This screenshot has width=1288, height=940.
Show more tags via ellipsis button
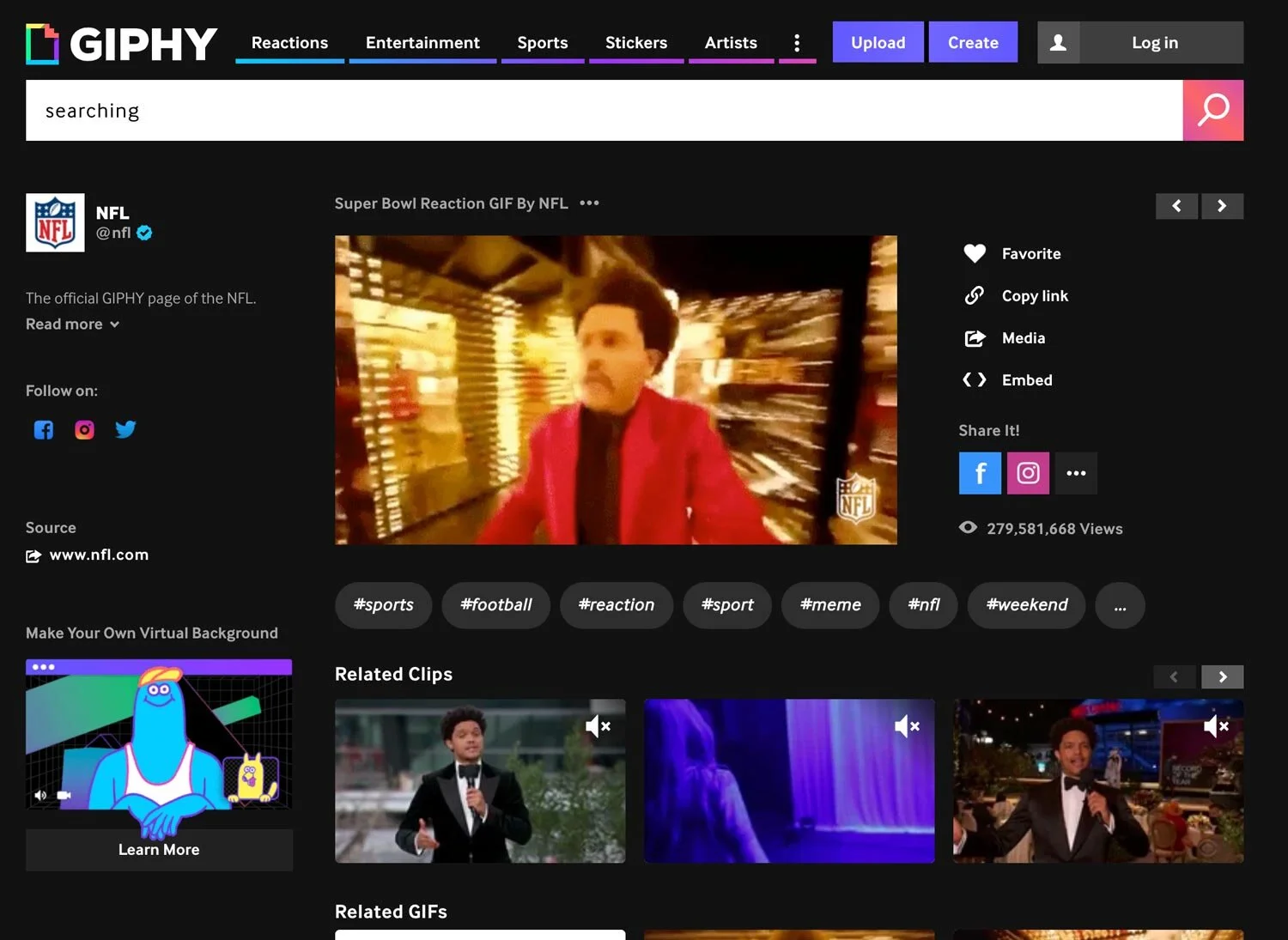tap(1120, 605)
